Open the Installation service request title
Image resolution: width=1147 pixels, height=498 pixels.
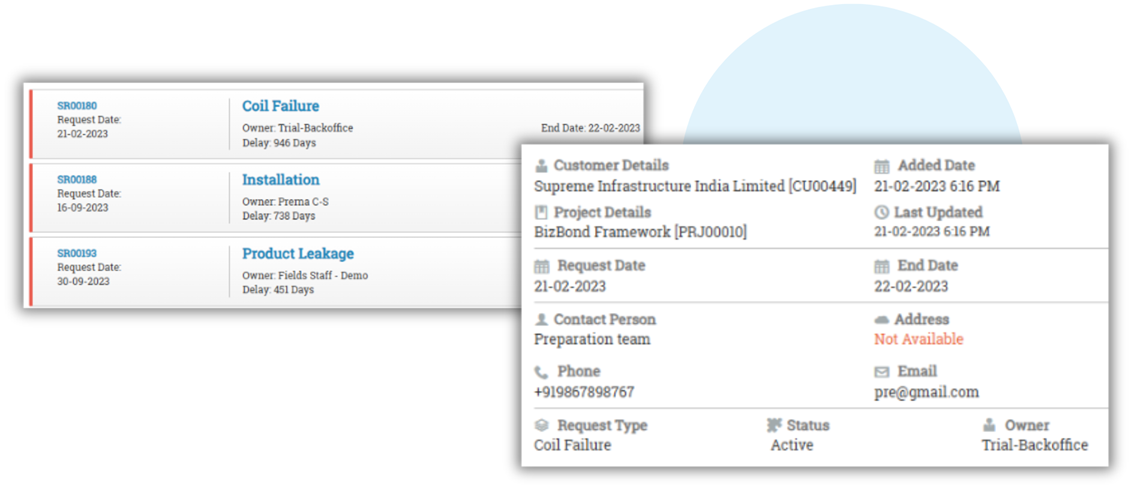281,180
